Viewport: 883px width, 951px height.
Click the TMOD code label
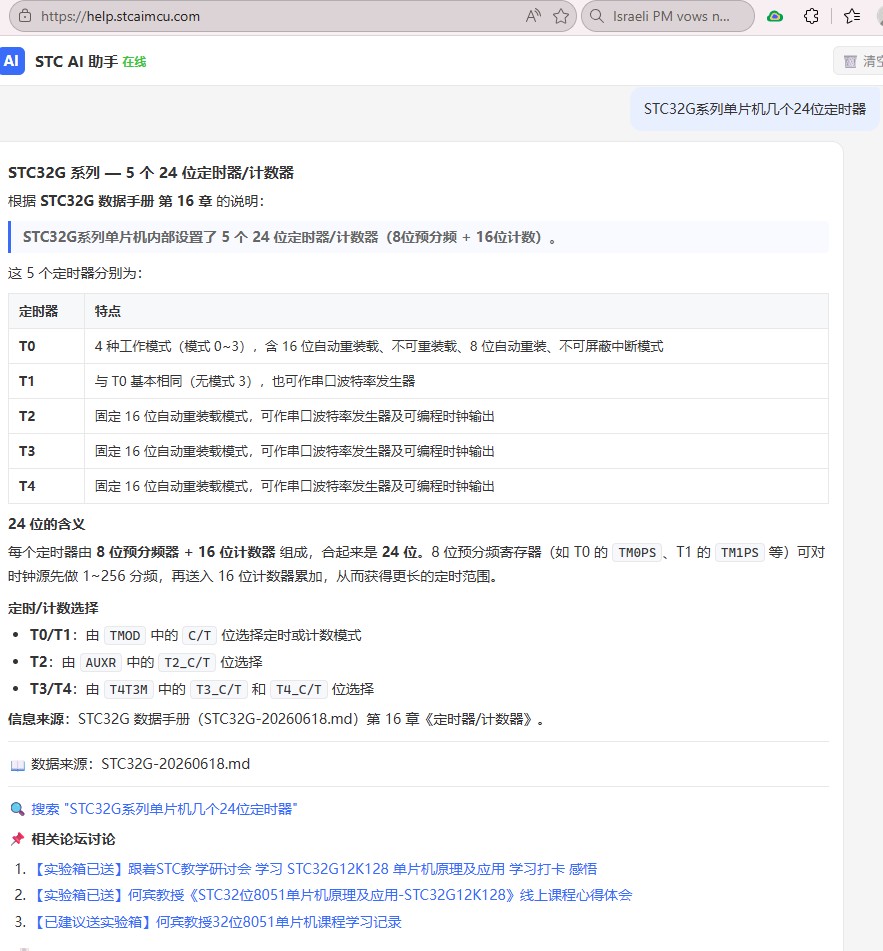[125, 636]
